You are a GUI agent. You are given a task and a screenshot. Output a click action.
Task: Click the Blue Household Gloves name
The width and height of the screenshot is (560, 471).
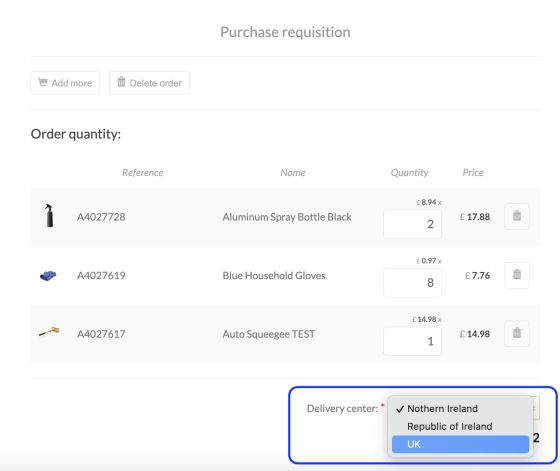274,276
